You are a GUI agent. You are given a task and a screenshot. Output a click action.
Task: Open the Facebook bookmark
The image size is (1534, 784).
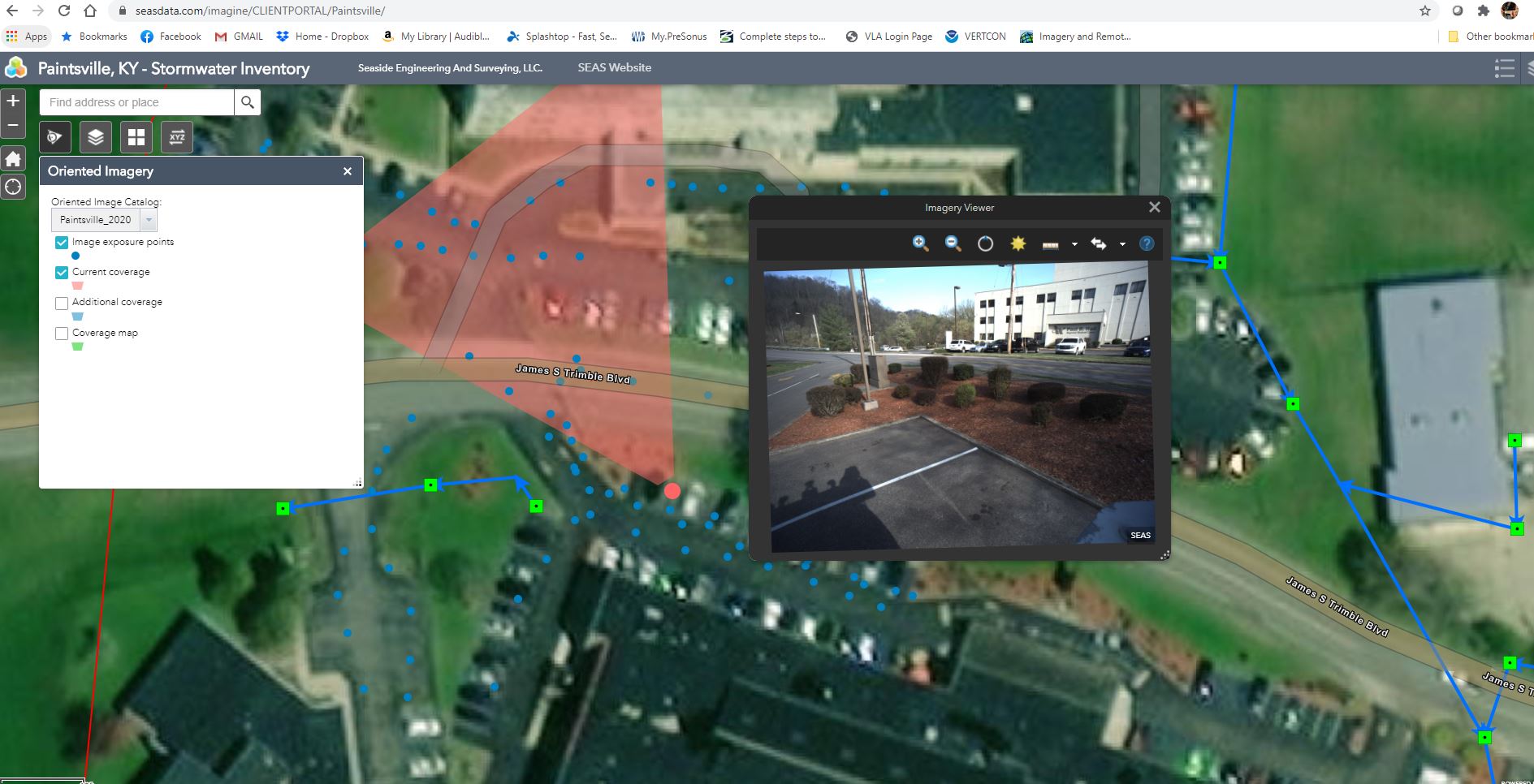click(171, 37)
